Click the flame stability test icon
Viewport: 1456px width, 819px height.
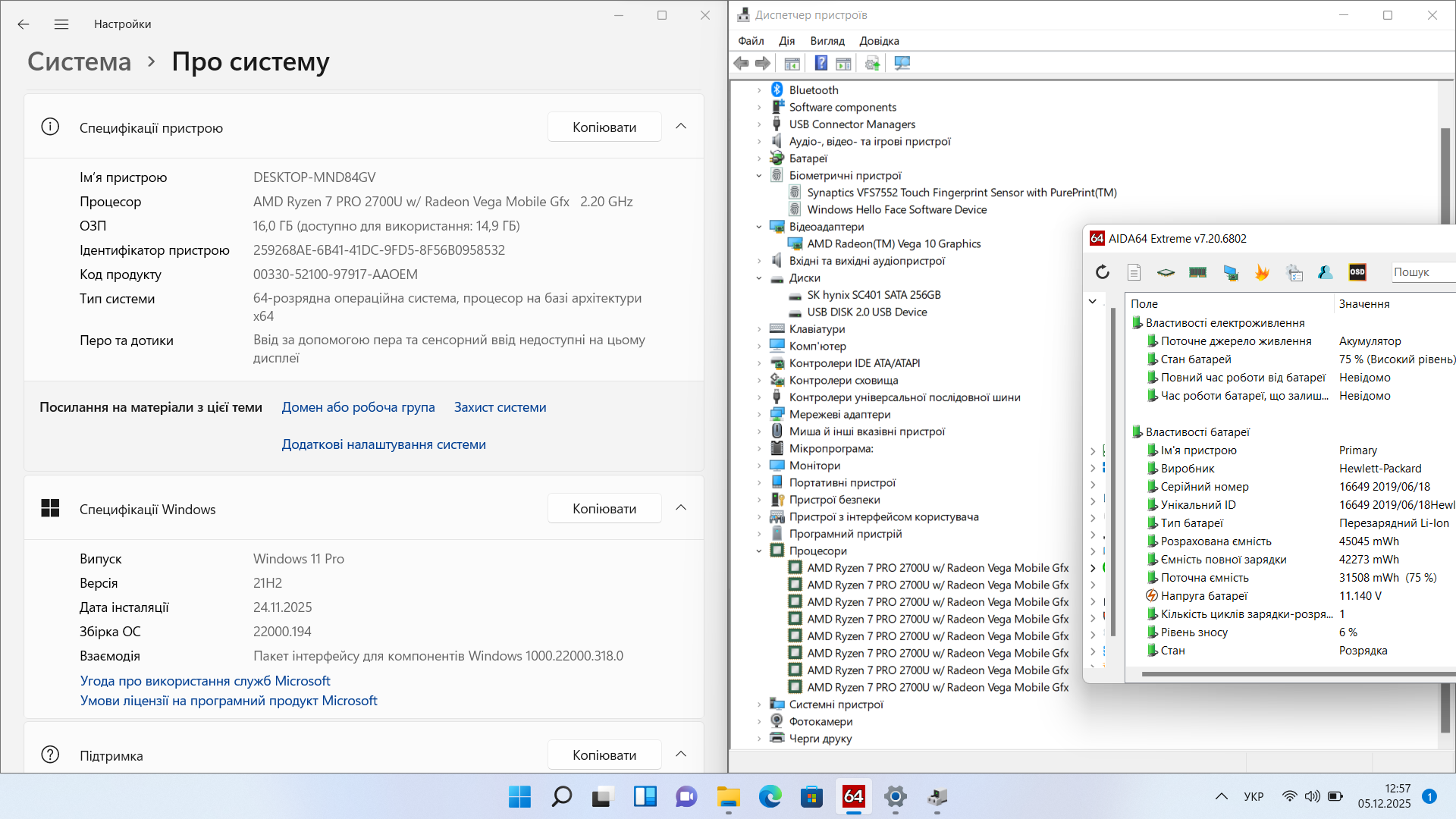[1262, 272]
